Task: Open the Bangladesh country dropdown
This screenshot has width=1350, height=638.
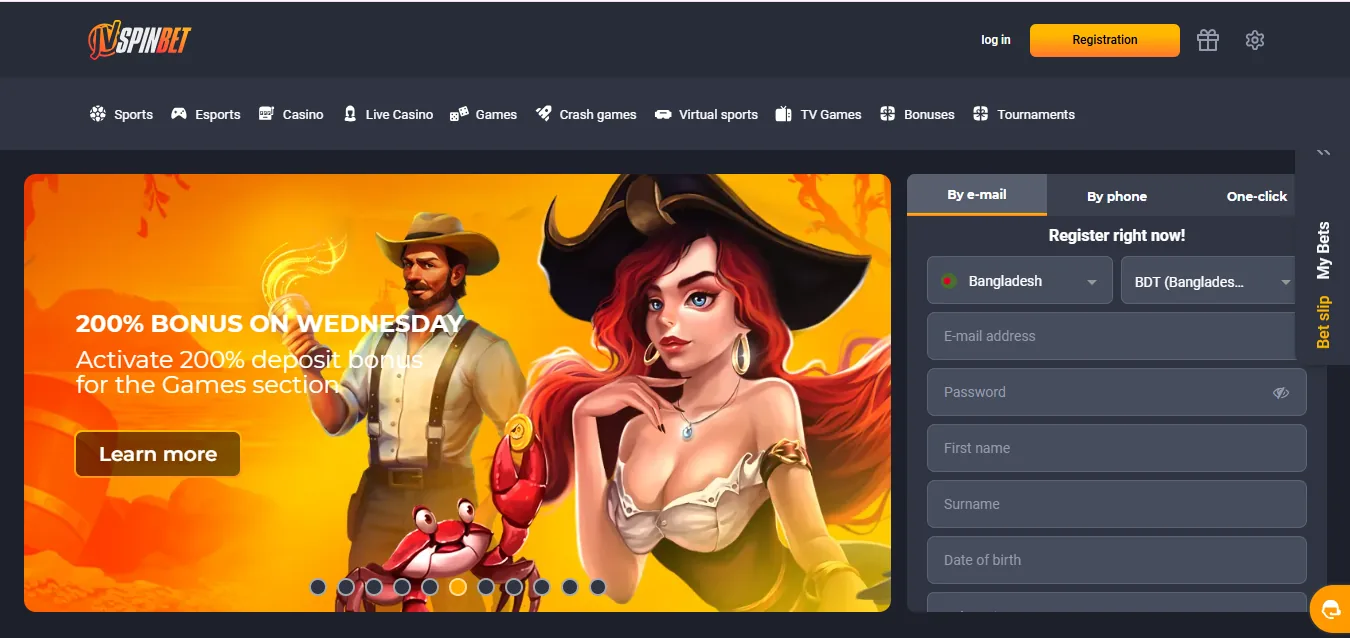Action: (x=1020, y=281)
